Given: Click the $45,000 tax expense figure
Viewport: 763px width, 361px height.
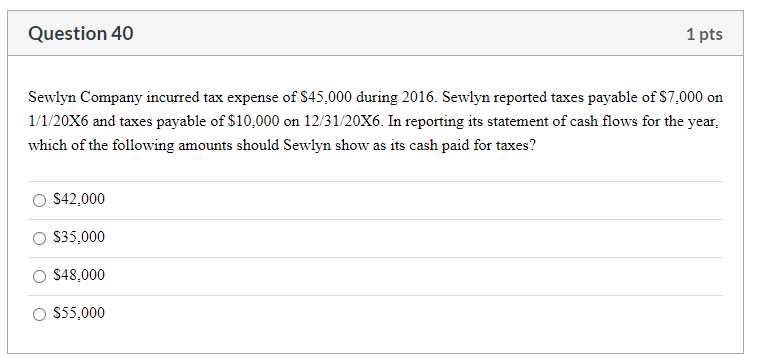Looking at the screenshot, I should (x=326, y=98).
